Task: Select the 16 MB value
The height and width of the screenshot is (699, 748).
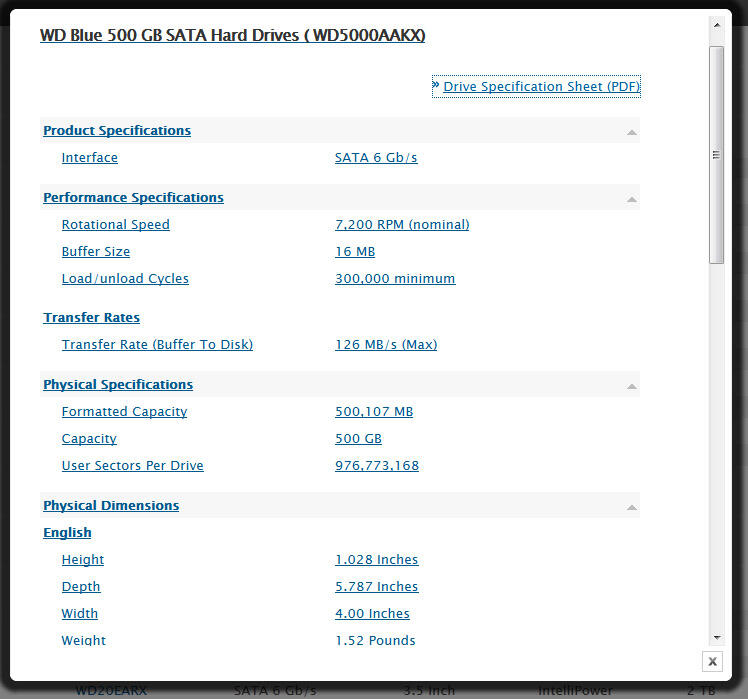Action: (x=355, y=251)
